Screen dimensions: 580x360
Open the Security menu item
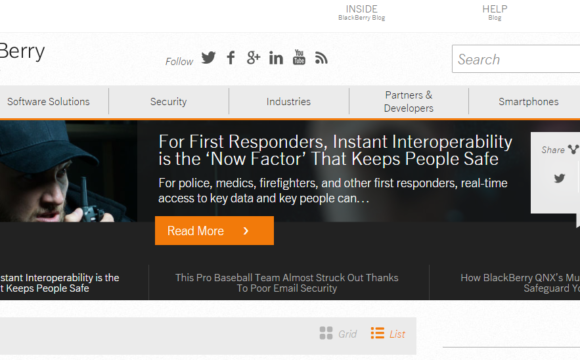[x=168, y=101]
